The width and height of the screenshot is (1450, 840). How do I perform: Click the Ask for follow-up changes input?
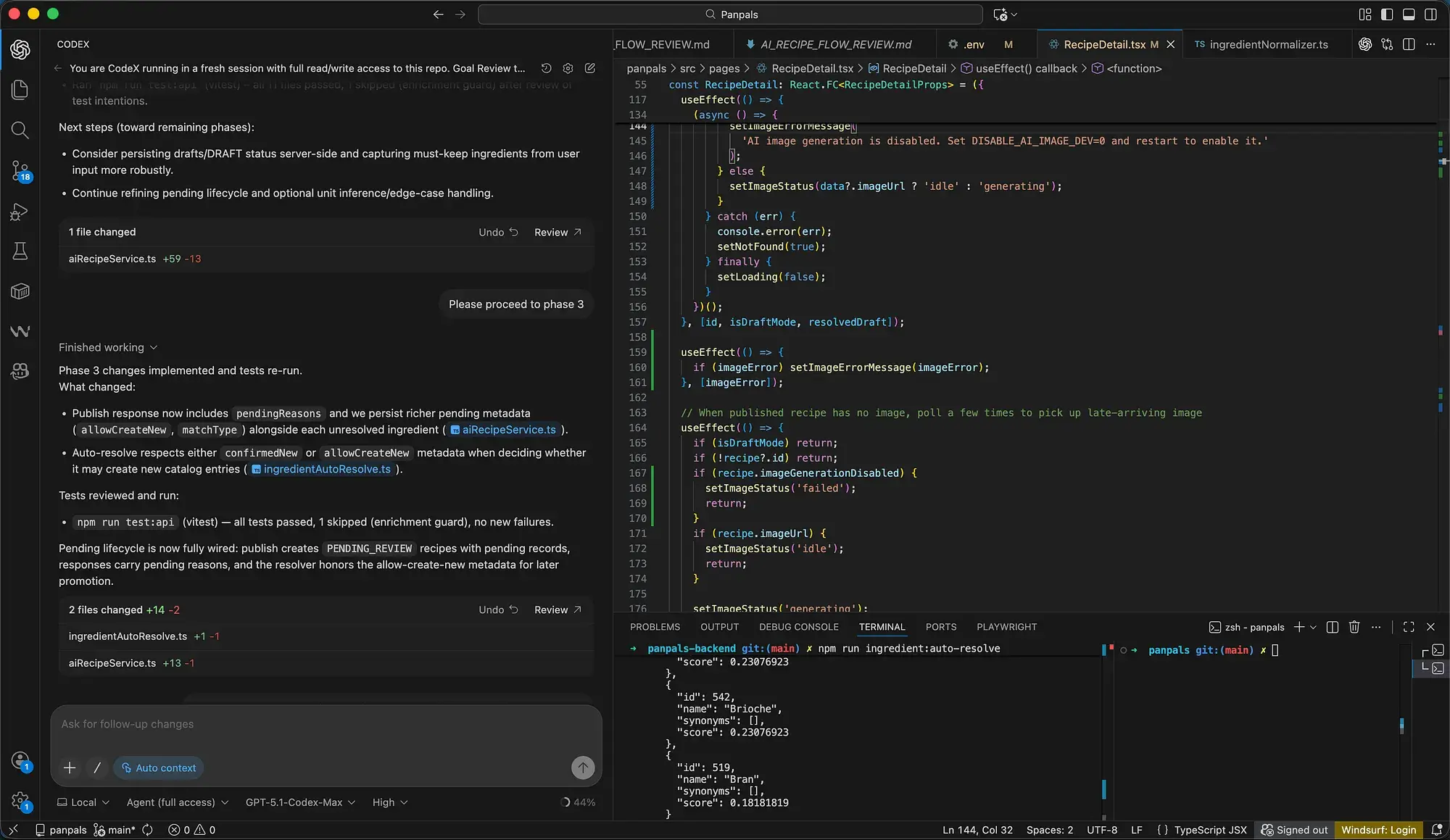[326, 724]
